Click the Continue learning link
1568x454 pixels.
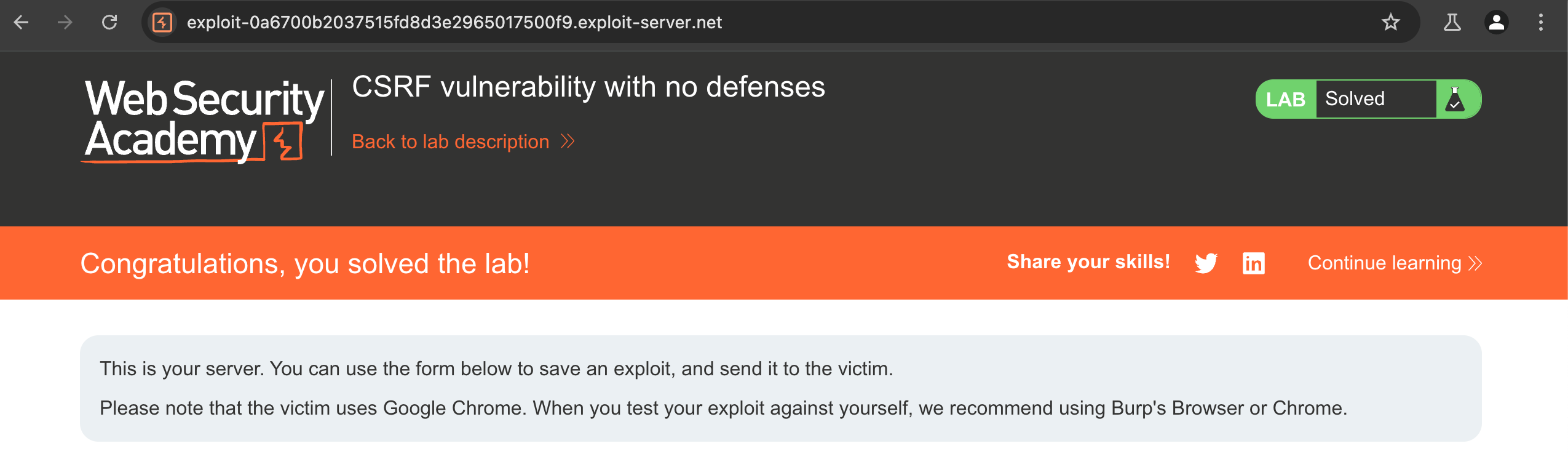pyautogui.click(x=1384, y=263)
